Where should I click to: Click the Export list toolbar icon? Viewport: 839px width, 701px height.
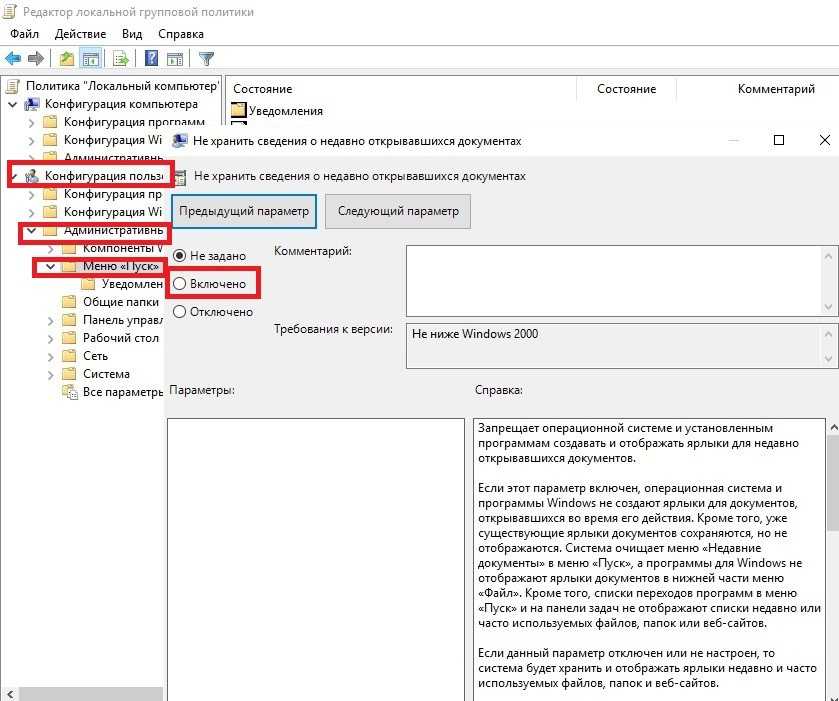click(x=121, y=58)
